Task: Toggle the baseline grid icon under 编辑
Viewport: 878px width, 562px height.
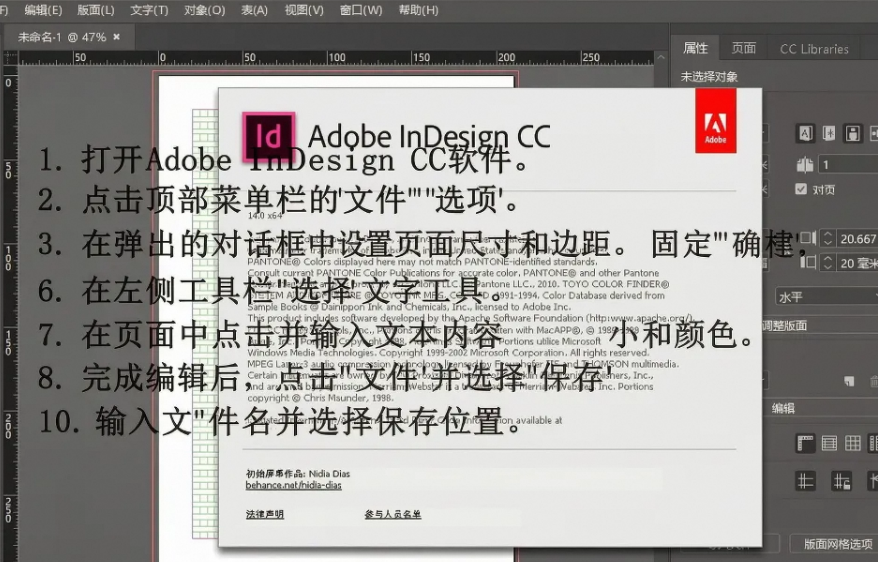Action: (x=829, y=443)
